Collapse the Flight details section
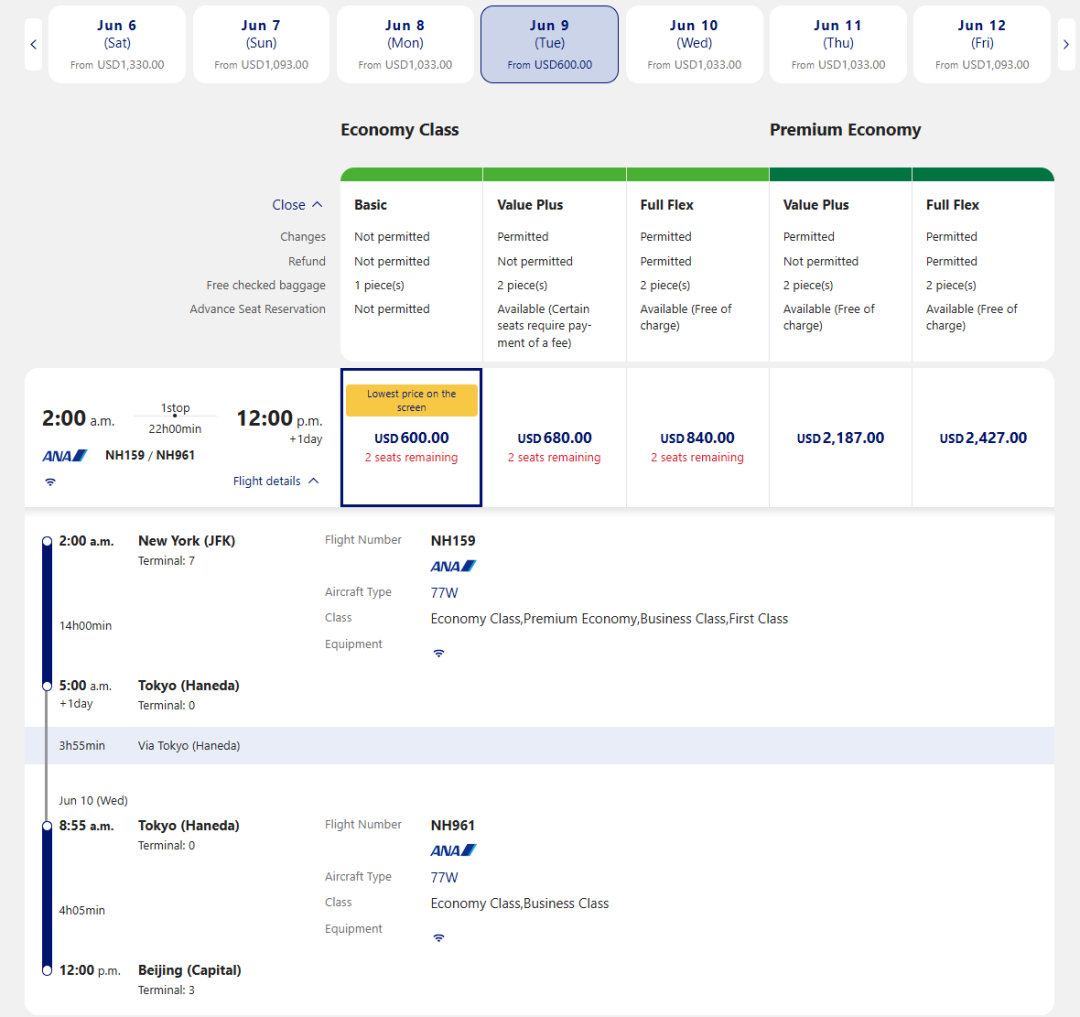 pos(276,481)
